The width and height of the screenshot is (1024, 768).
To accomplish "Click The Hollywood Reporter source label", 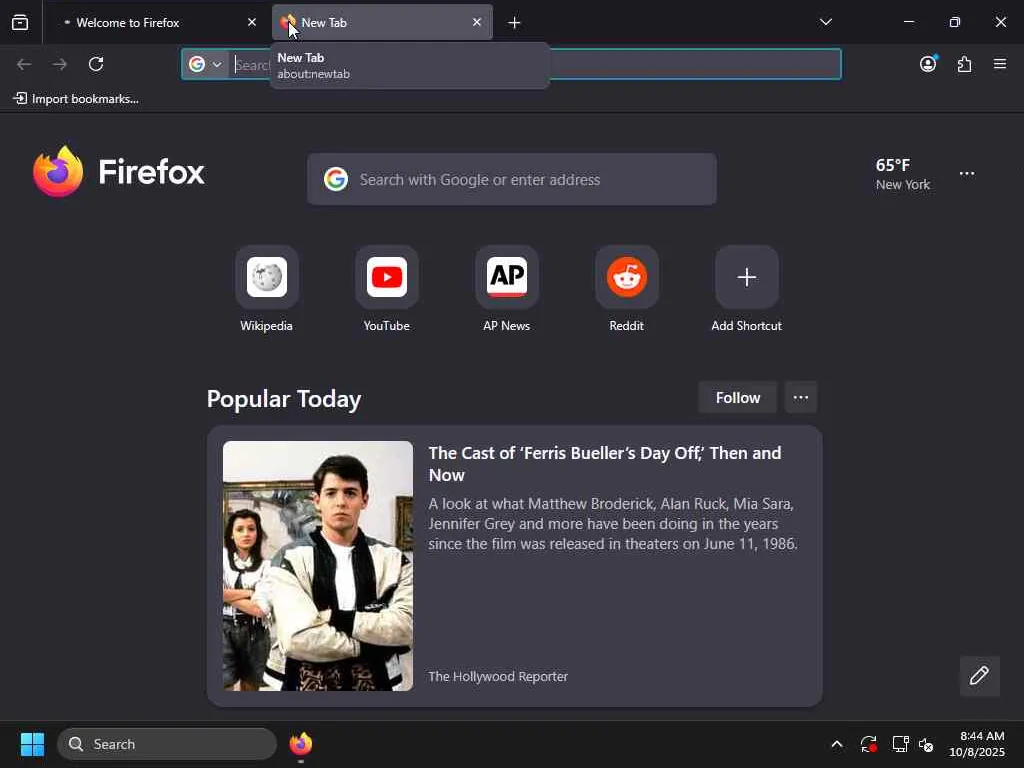I will coord(498,677).
